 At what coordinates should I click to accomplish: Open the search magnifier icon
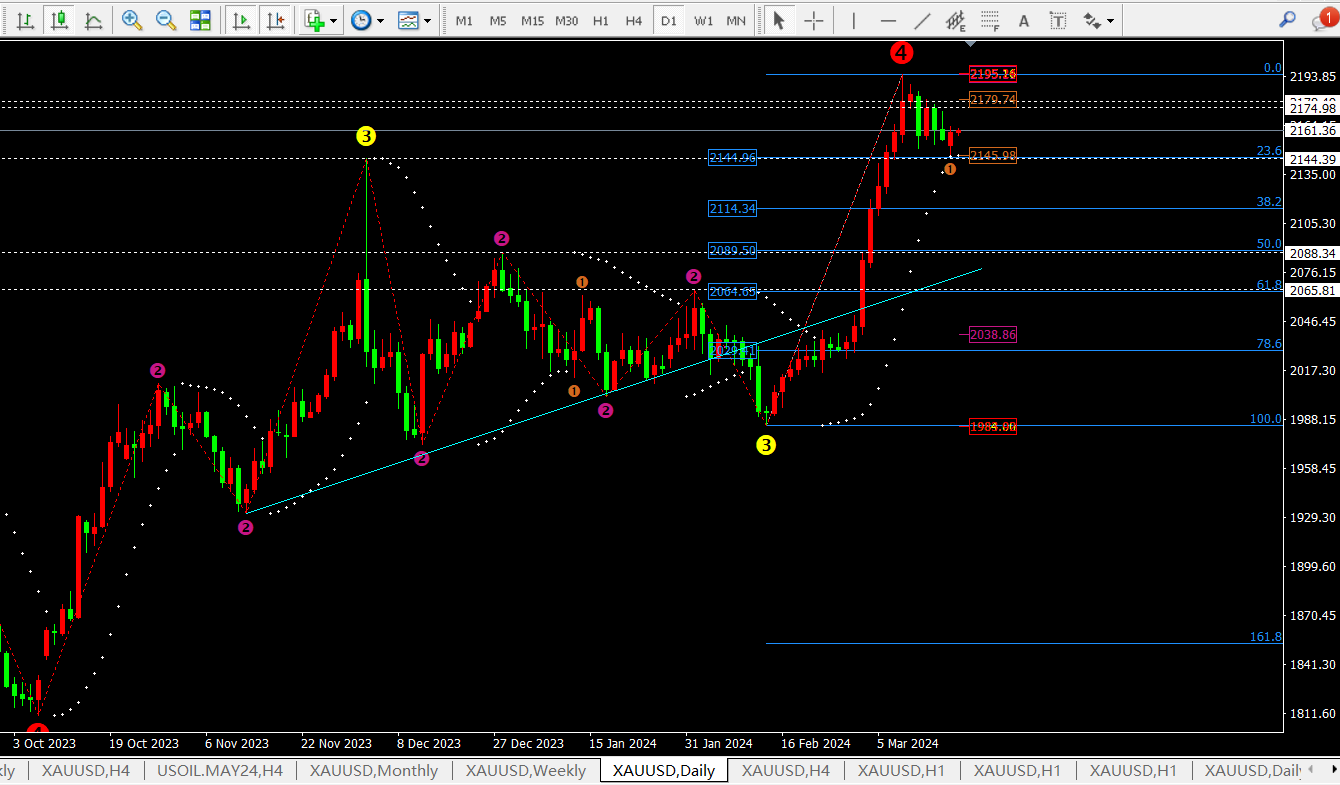coord(1288,19)
